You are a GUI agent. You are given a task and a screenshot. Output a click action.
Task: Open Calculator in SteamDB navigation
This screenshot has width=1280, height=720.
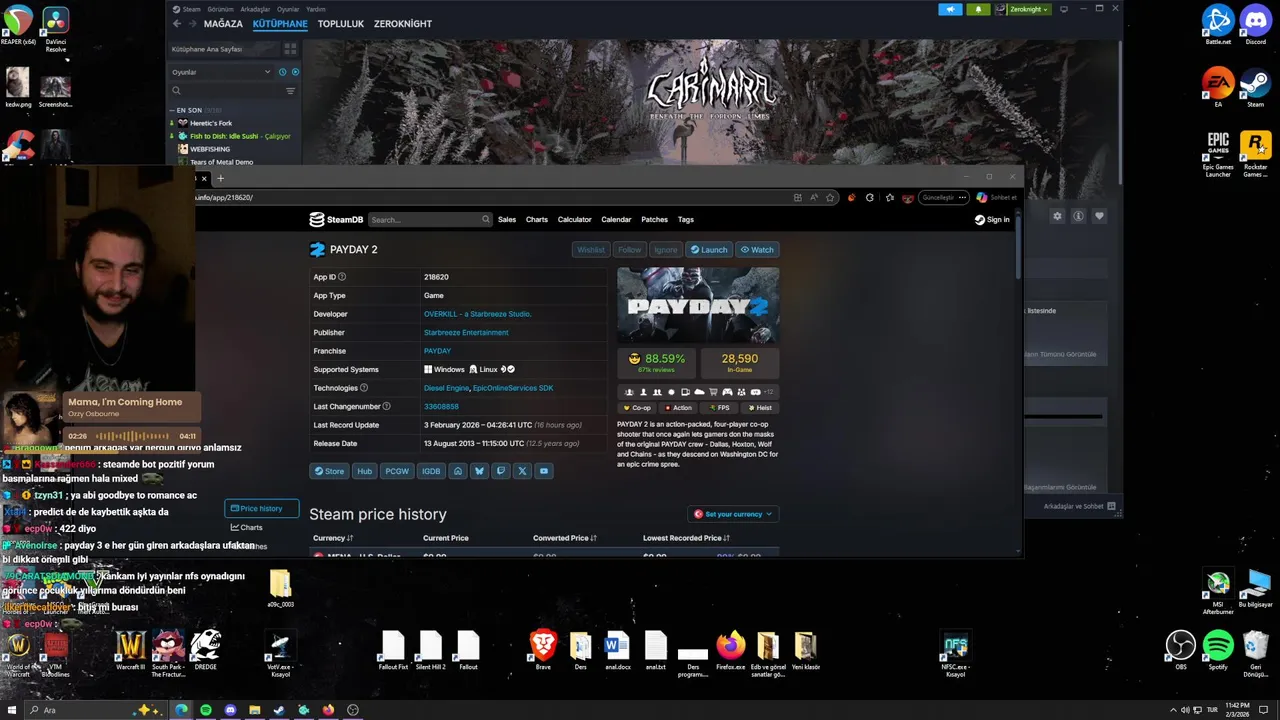pos(574,220)
